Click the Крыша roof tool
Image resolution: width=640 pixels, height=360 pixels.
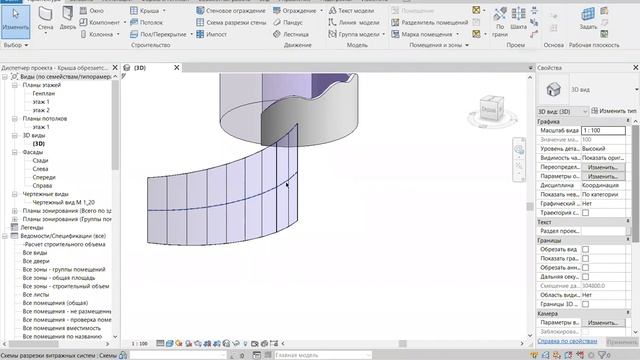[145, 10]
